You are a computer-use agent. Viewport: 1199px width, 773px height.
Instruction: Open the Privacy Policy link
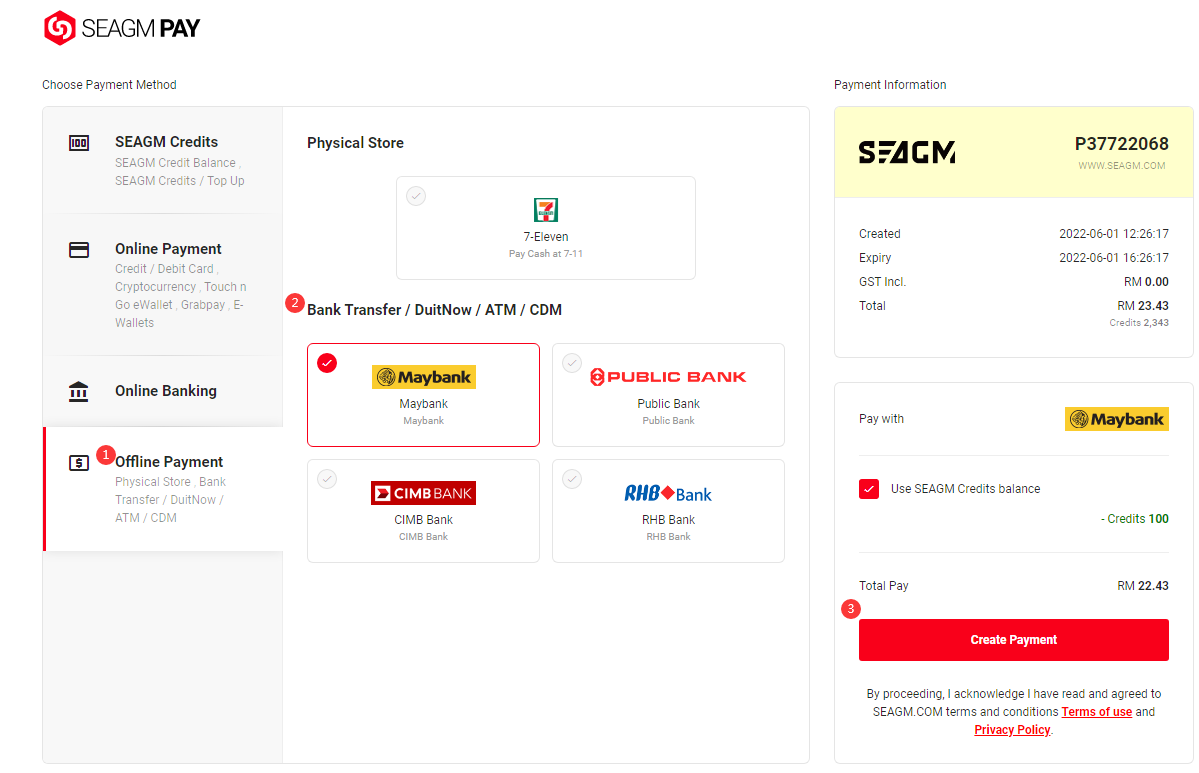[x=1012, y=730]
